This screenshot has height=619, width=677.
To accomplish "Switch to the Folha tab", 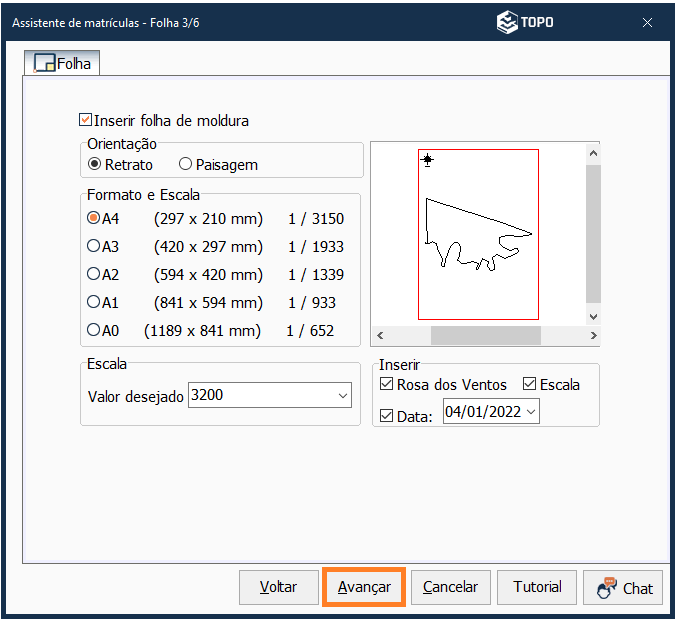I will coord(63,64).
